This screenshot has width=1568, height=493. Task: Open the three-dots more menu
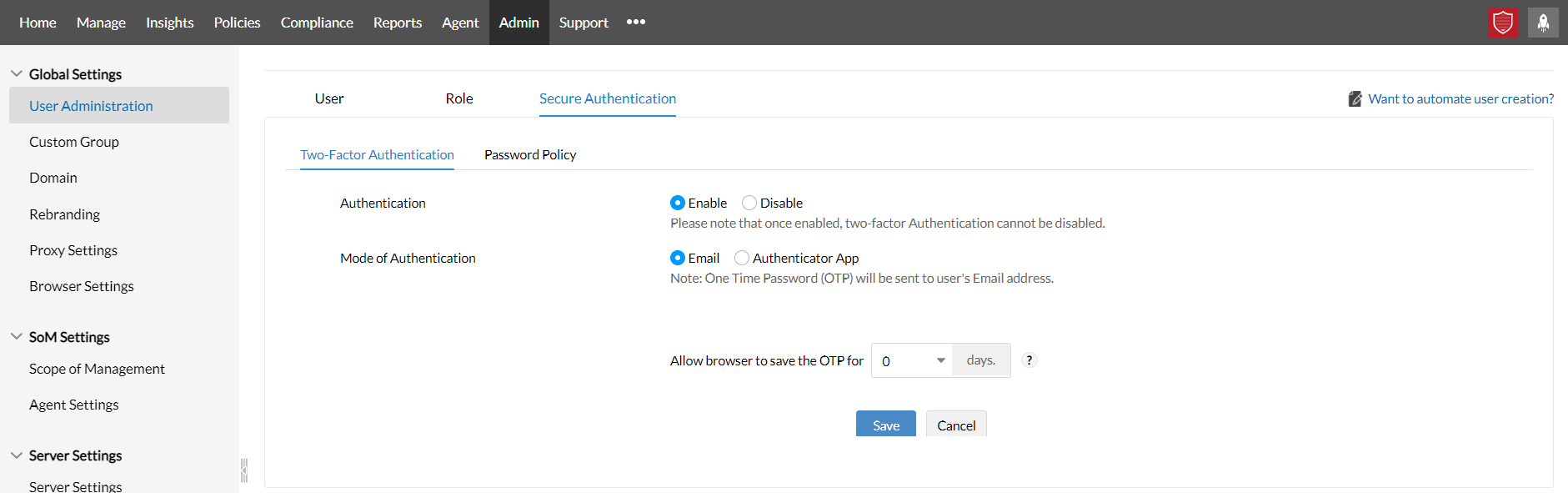click(x=636, y=22)
